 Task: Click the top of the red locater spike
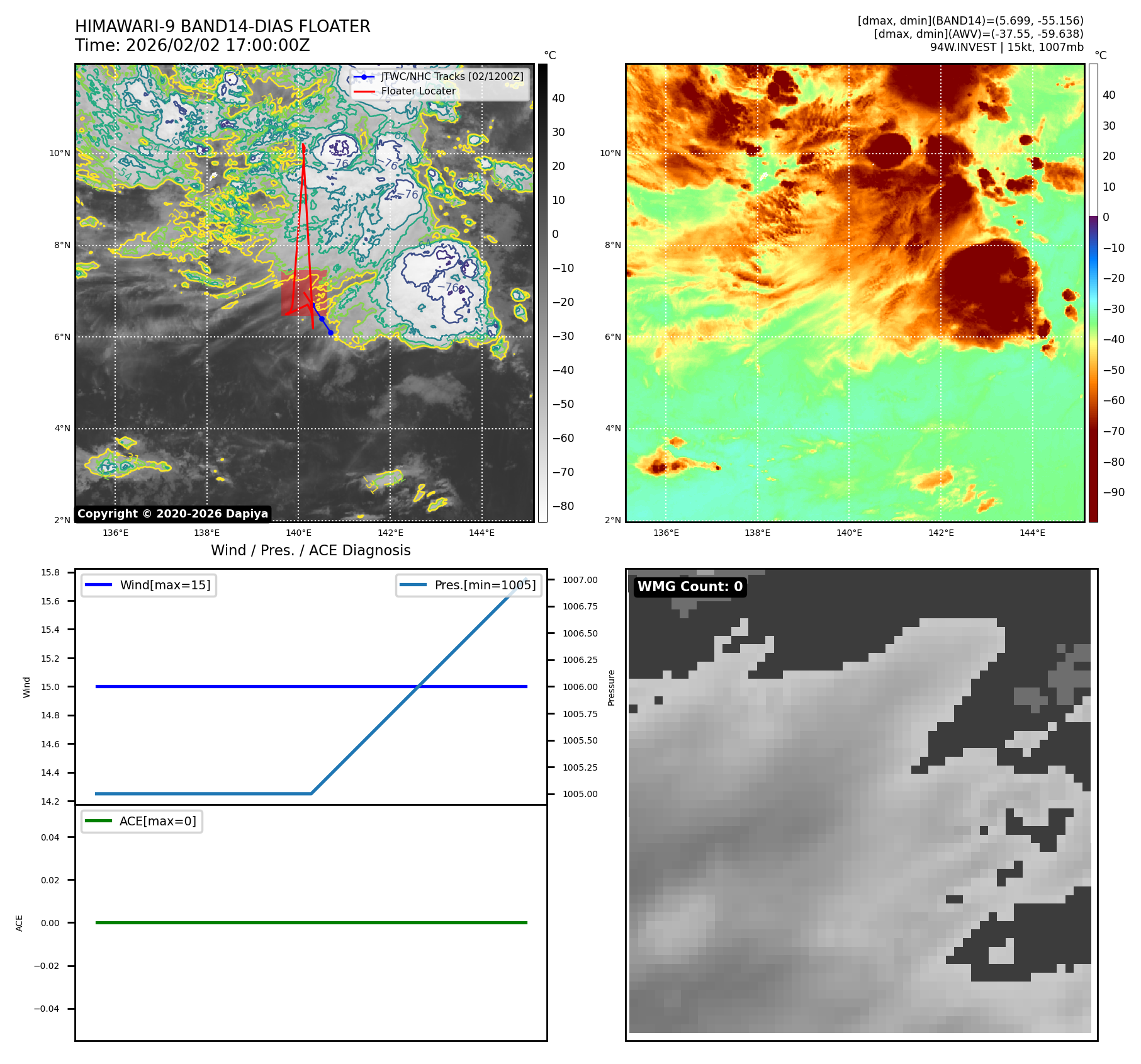[x=303, y=146]
